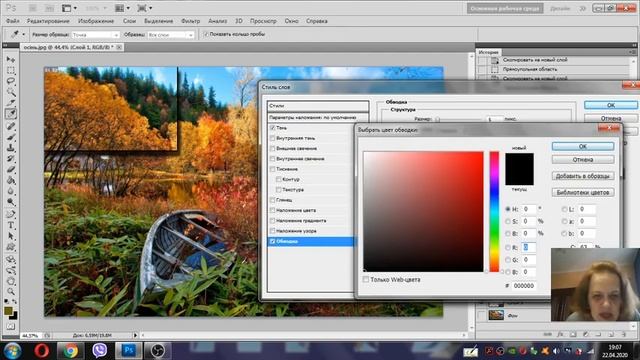Open Viber from the taskbar

(x=99, y=351)
